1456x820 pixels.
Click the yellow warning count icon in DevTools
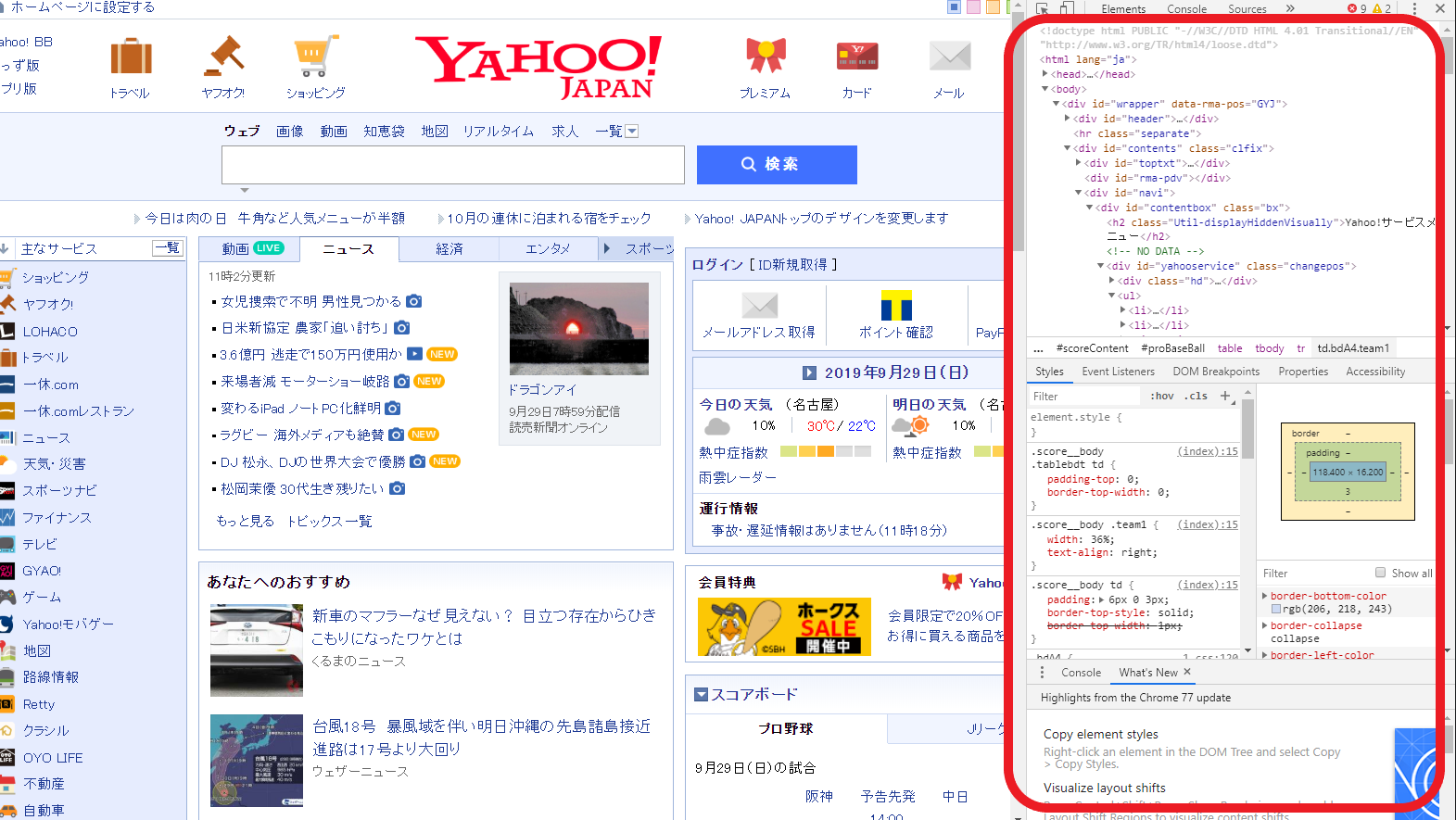pos(1376,8)
